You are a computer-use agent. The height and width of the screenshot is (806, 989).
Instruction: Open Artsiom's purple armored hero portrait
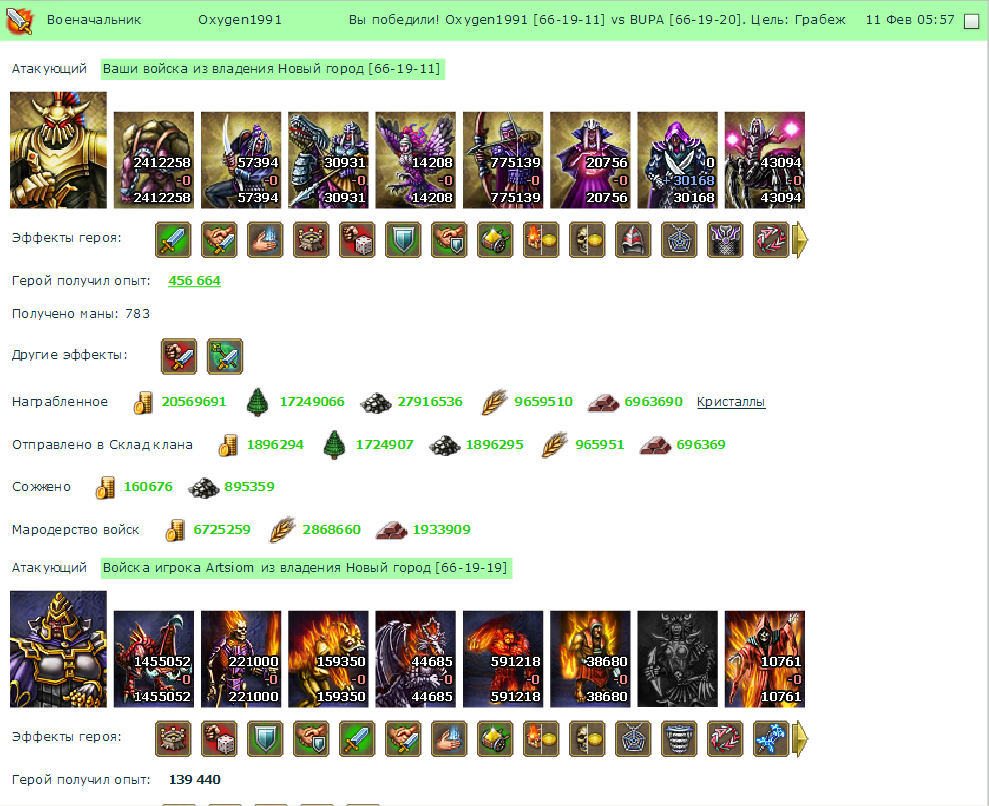point(58,649)
